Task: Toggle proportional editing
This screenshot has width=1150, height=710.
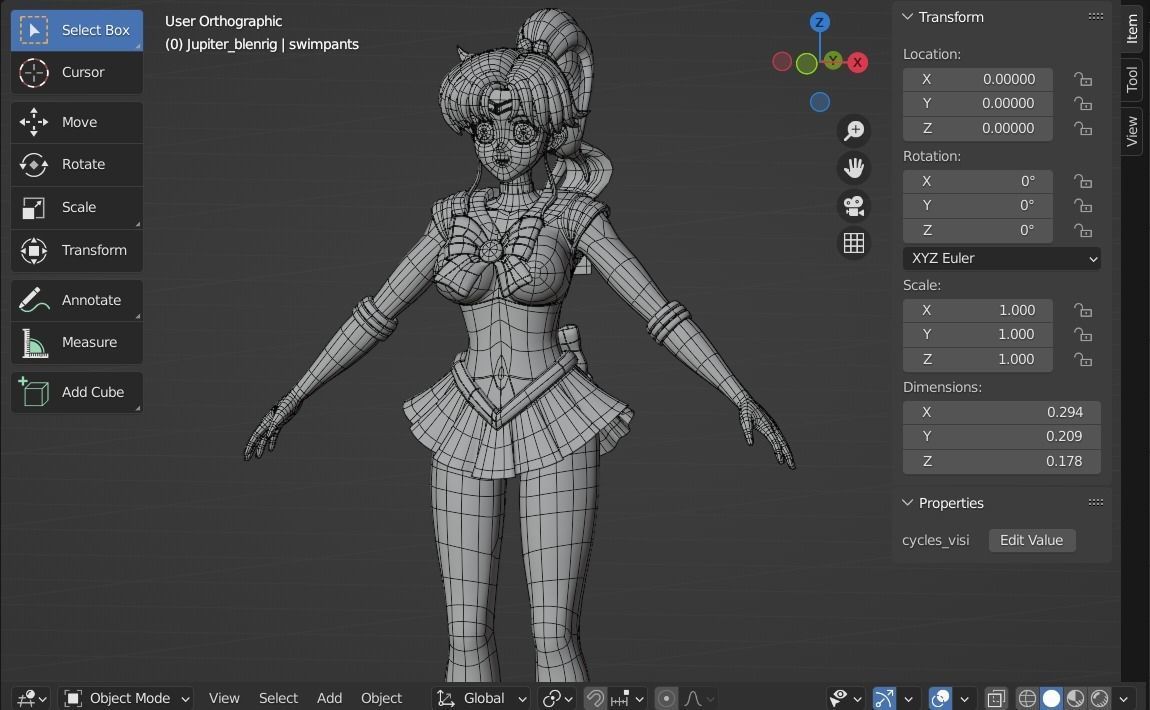Action: (666, 698)
